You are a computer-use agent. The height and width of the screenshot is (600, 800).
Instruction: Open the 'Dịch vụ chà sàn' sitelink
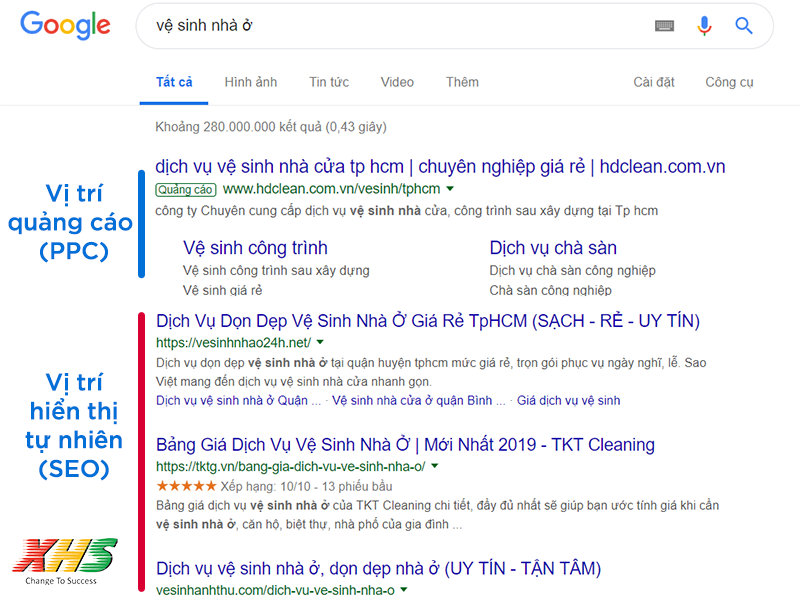553,248
